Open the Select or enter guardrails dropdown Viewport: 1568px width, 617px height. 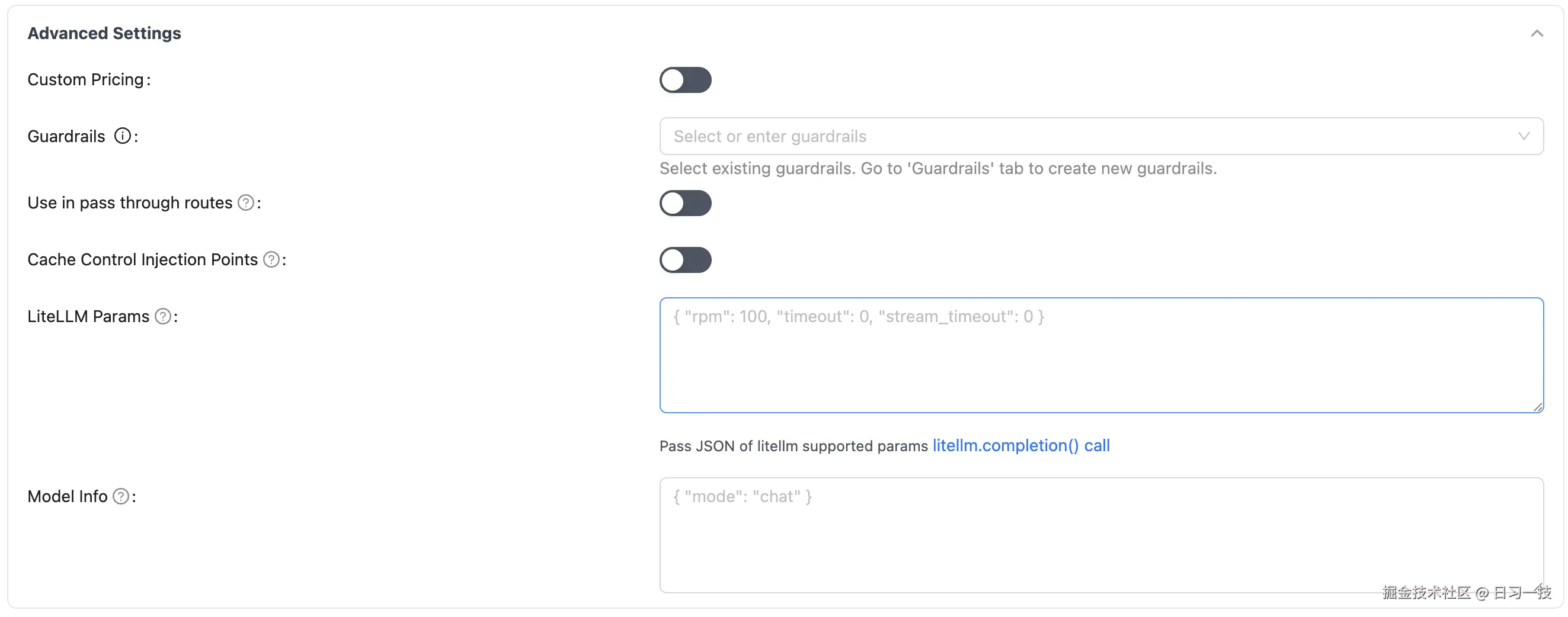click(x=1035, y=136)
